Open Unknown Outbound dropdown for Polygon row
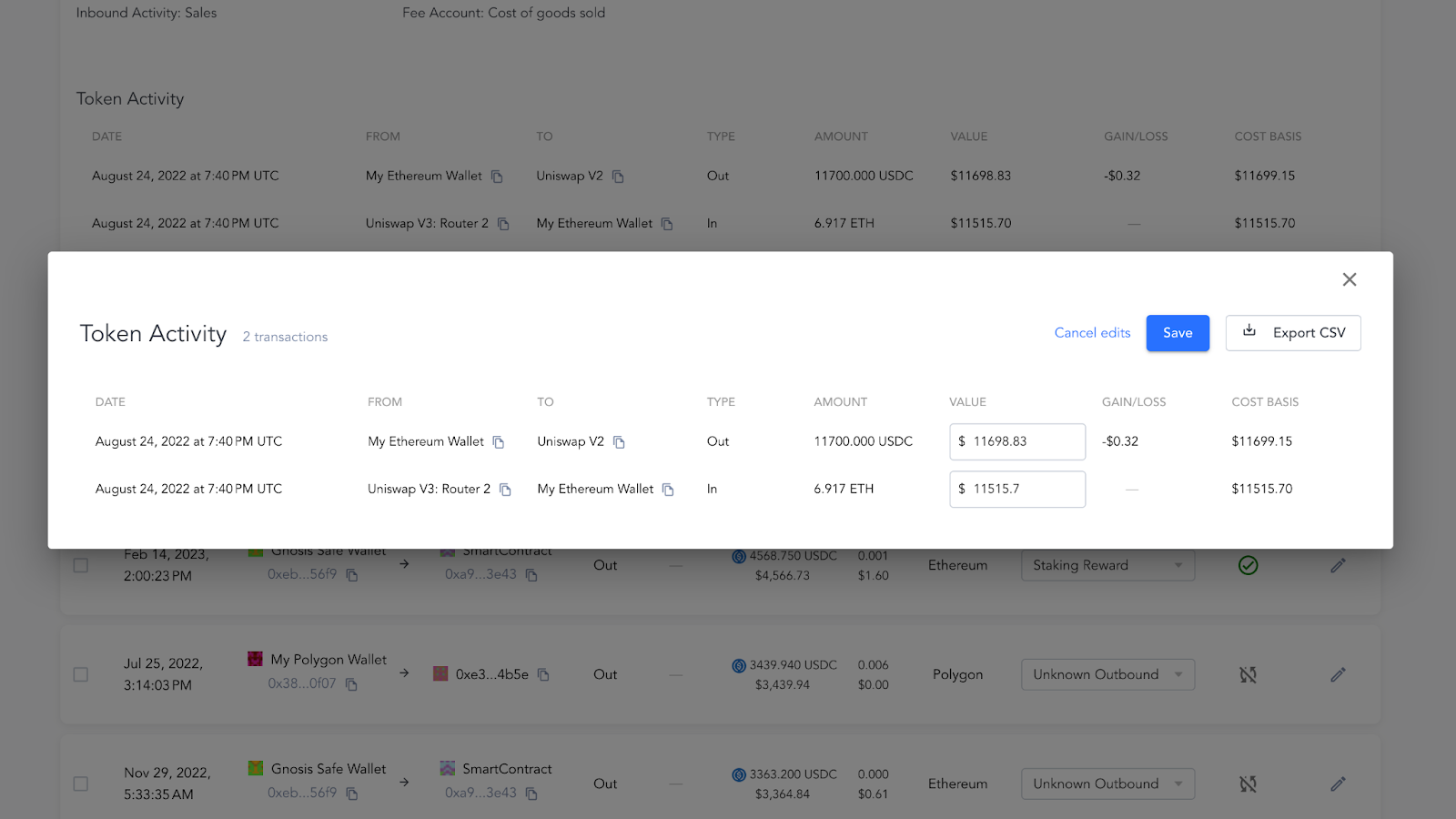This screenshot has width=1456, height=819. (1107, 674)
